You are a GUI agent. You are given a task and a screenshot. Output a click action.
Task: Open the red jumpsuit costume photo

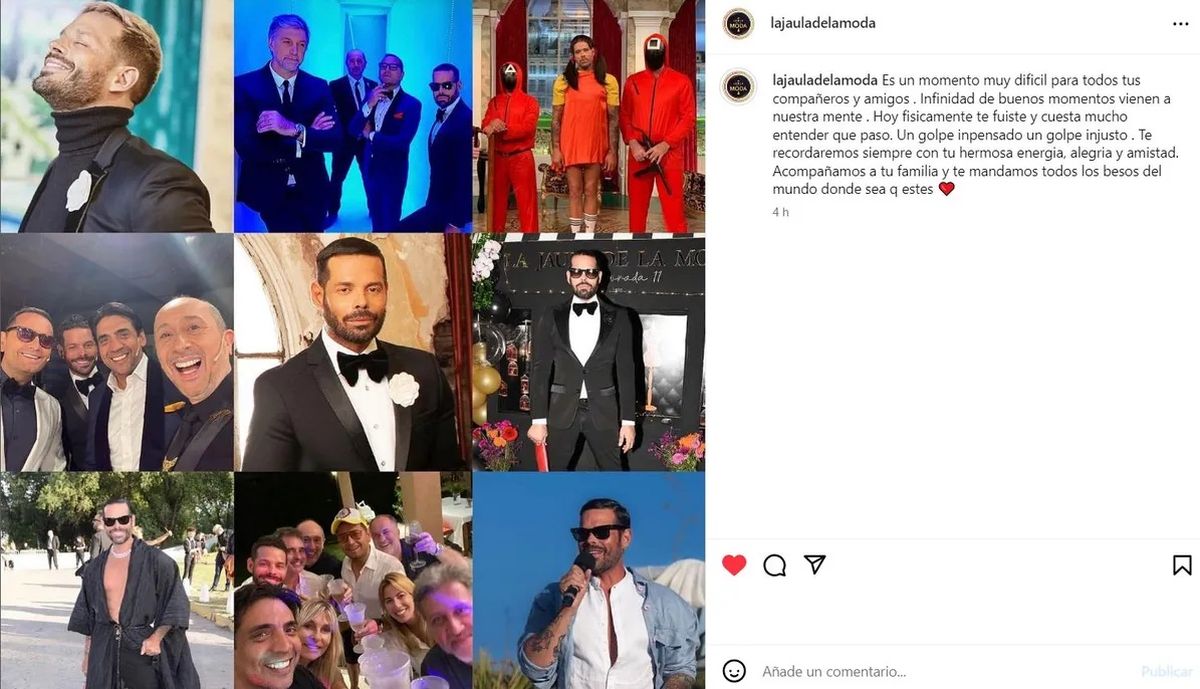[589, 116]
